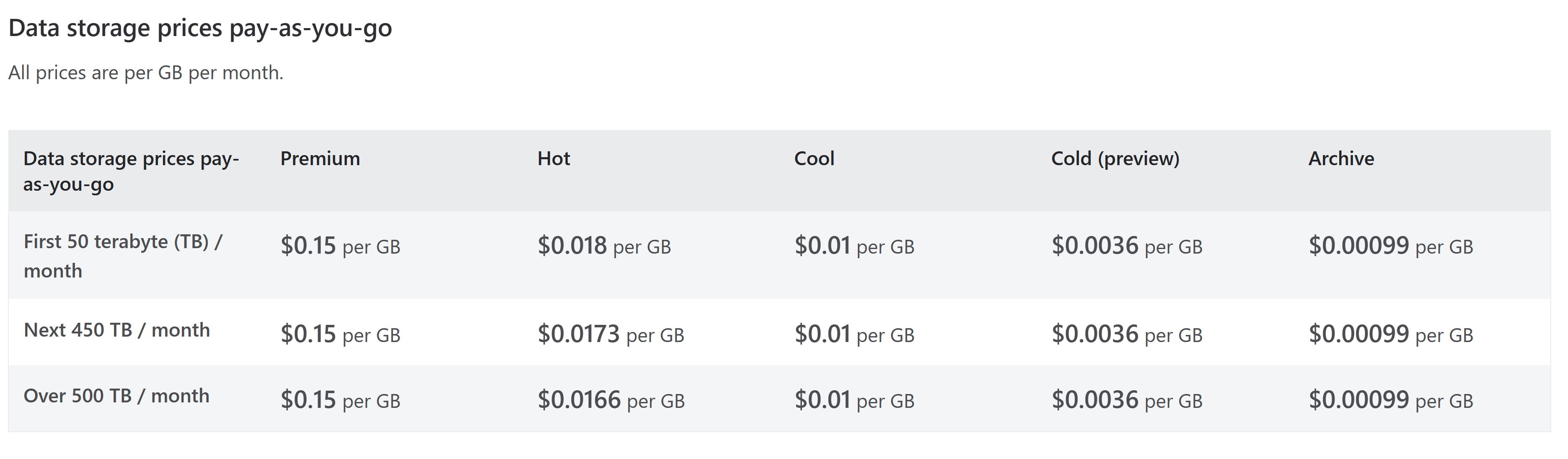Click Premium price in First 50 TB row

(340, 246)
